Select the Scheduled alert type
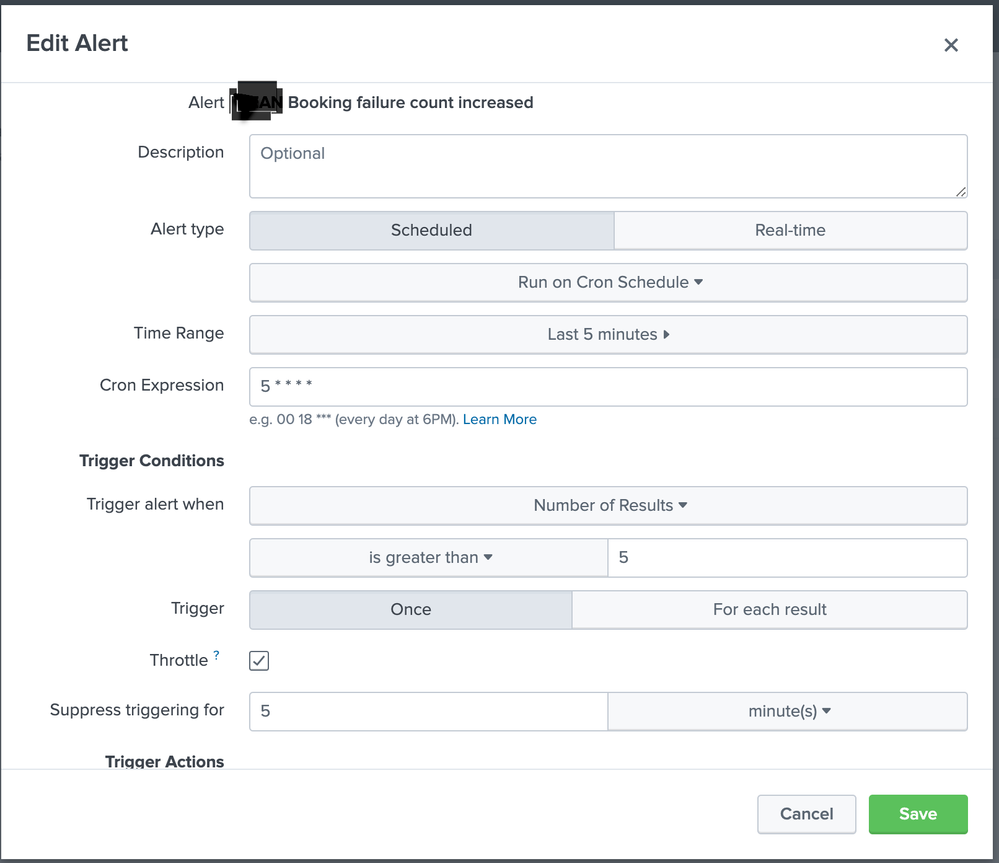This screenshot has height=863, width=999. coord(431,230)
